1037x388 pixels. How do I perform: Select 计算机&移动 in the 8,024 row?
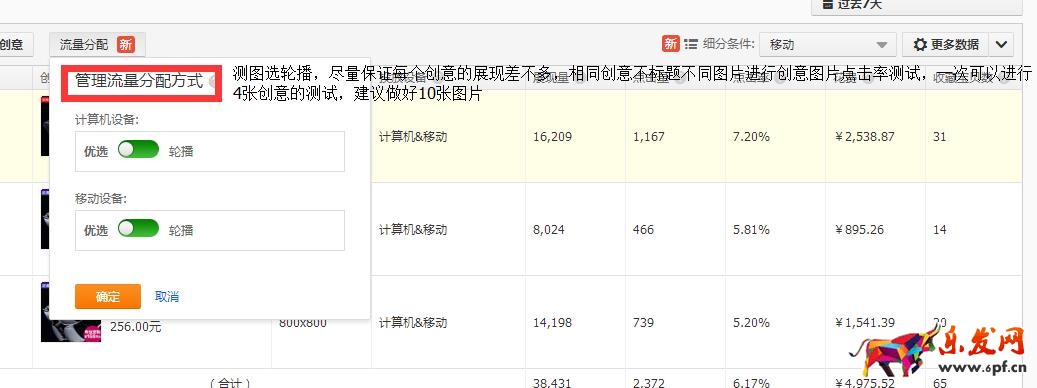tap(413, 229)
